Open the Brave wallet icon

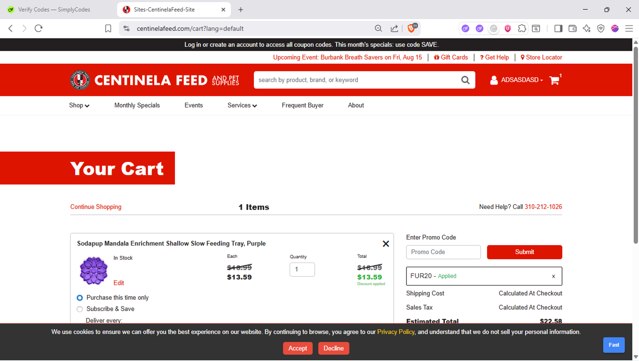pos(572,29)
